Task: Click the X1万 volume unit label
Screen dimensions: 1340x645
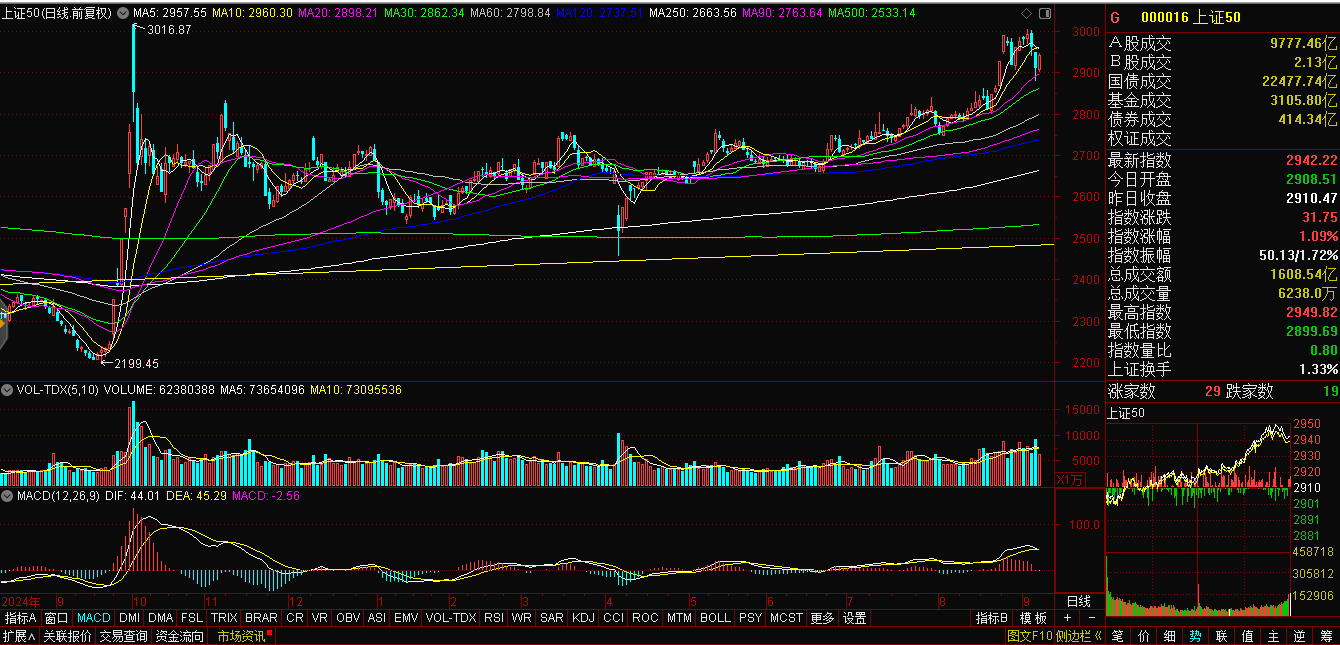Action: pos(1070,480)
